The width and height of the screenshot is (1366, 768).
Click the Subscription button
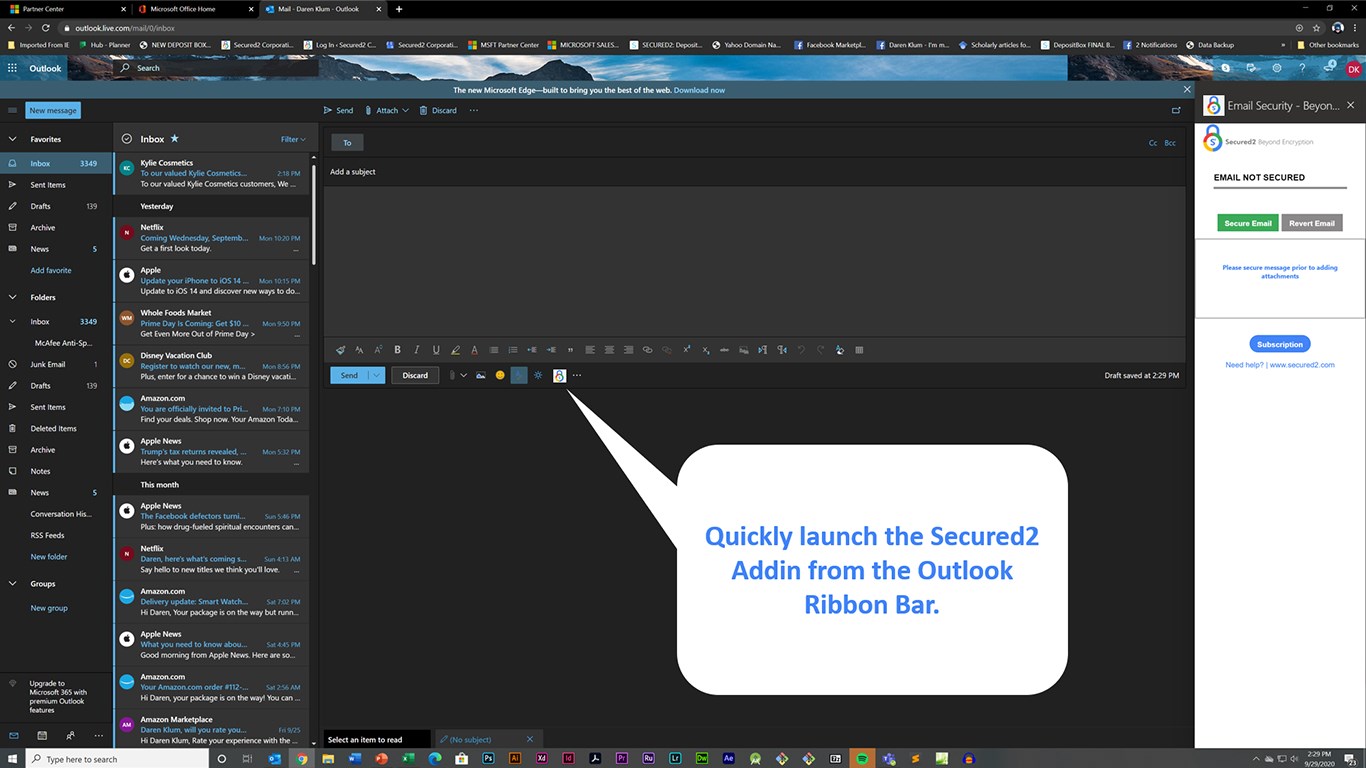coord(1280,344)
